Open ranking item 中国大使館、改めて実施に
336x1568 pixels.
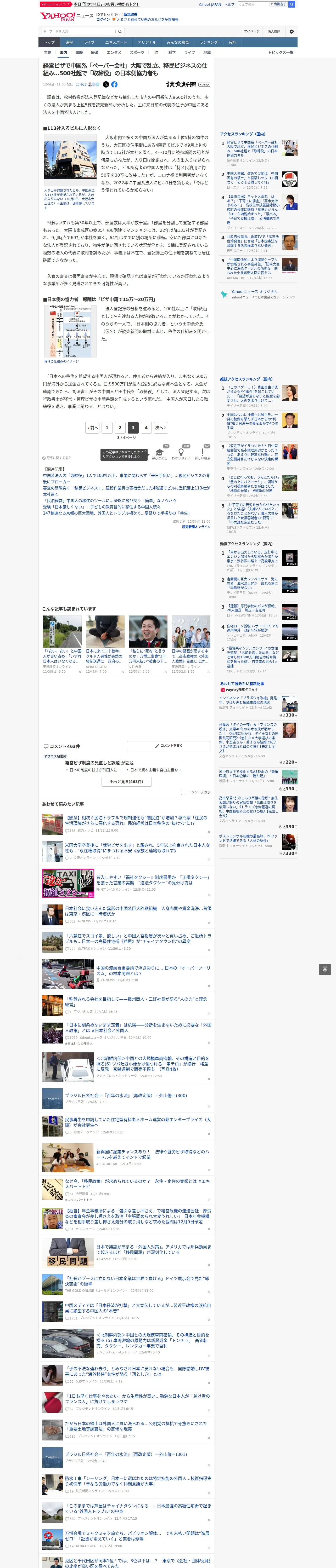(x=253, y=178)
